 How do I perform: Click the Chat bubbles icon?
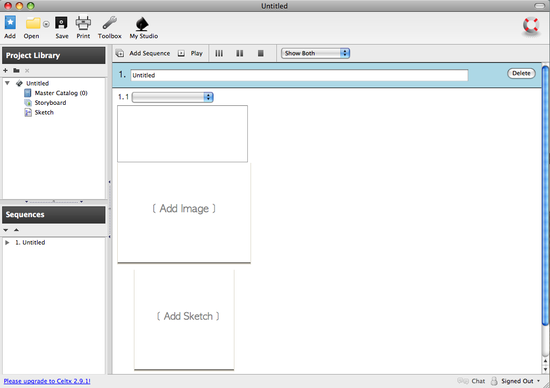click(x=463, y=381)
